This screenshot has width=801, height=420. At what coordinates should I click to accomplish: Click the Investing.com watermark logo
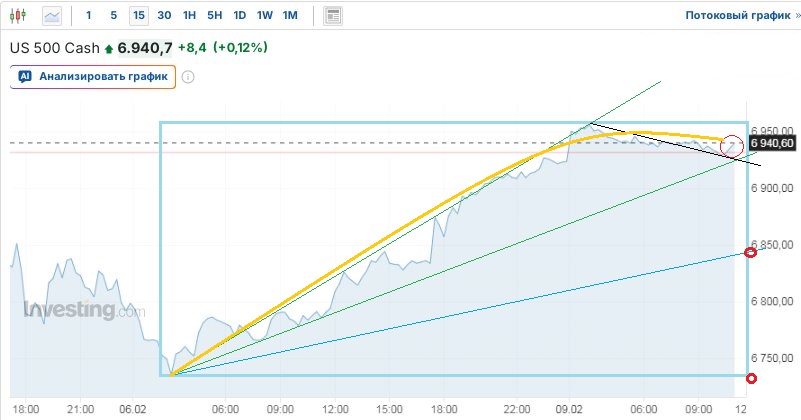(85, 311)
